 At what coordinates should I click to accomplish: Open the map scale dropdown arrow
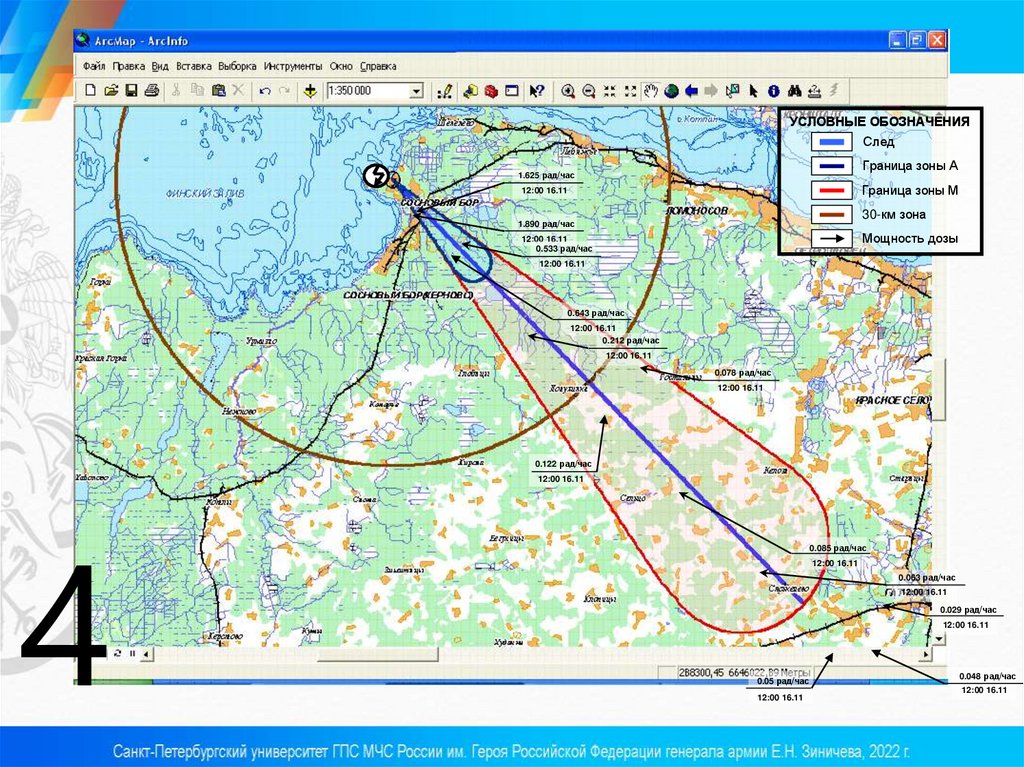click(x=415, y=91)
